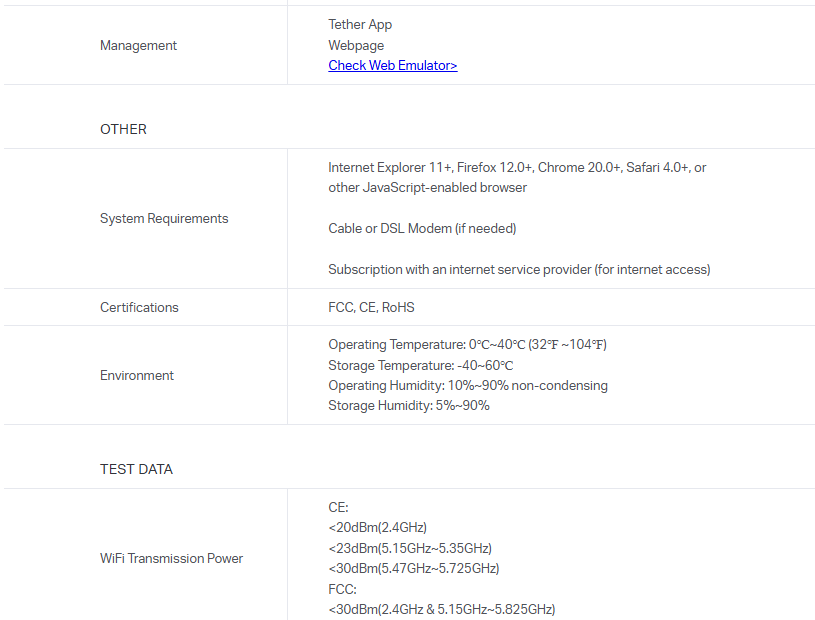Click the System Requirements label

click(x=164, y=218)
